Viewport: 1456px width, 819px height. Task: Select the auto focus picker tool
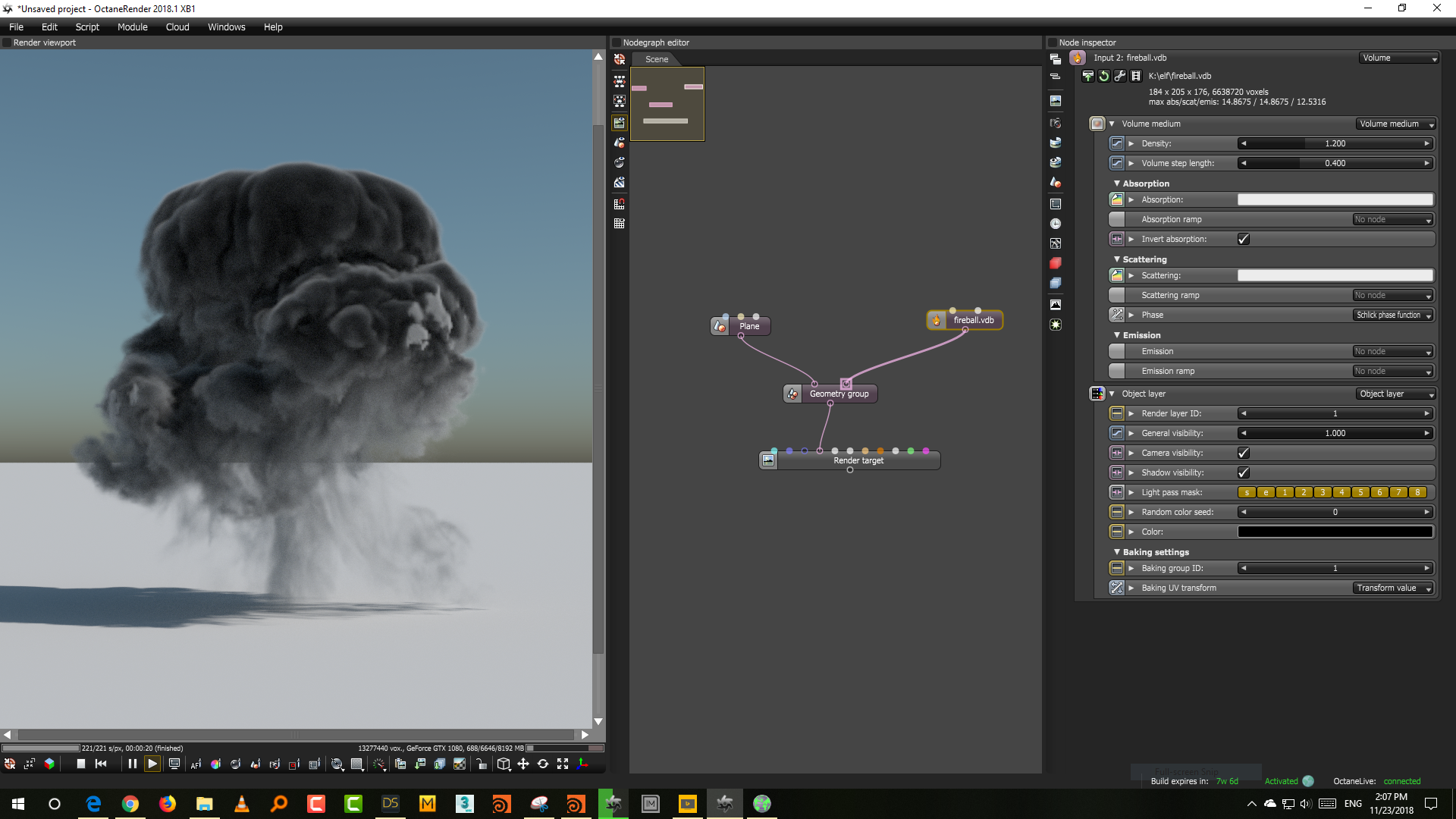coord(196,764)
